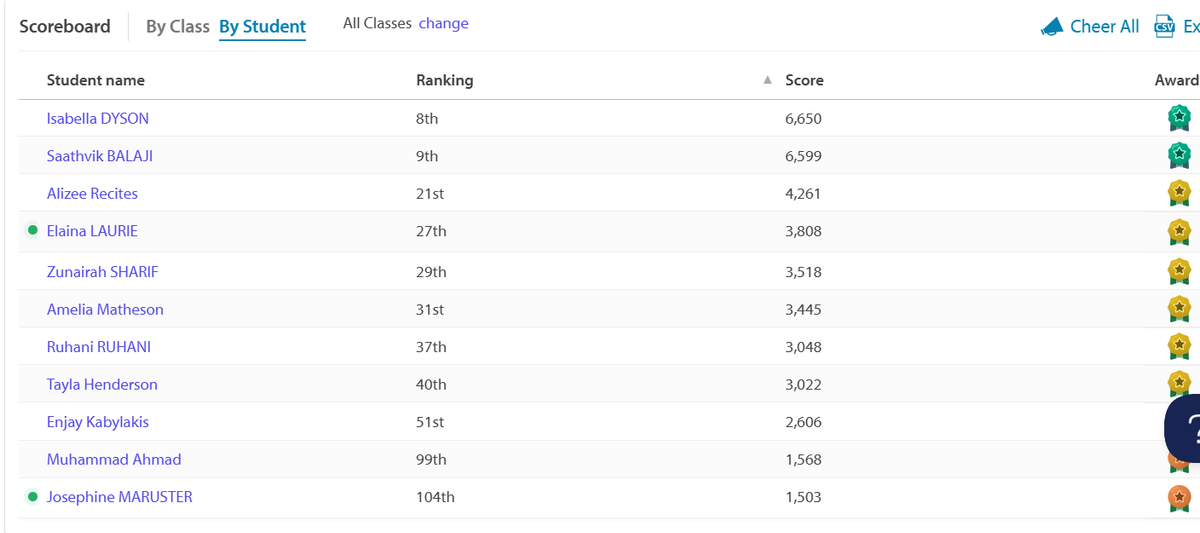Click Josephine MARUSTER's bronze award badge
1200x533 pixels.
1179,497
